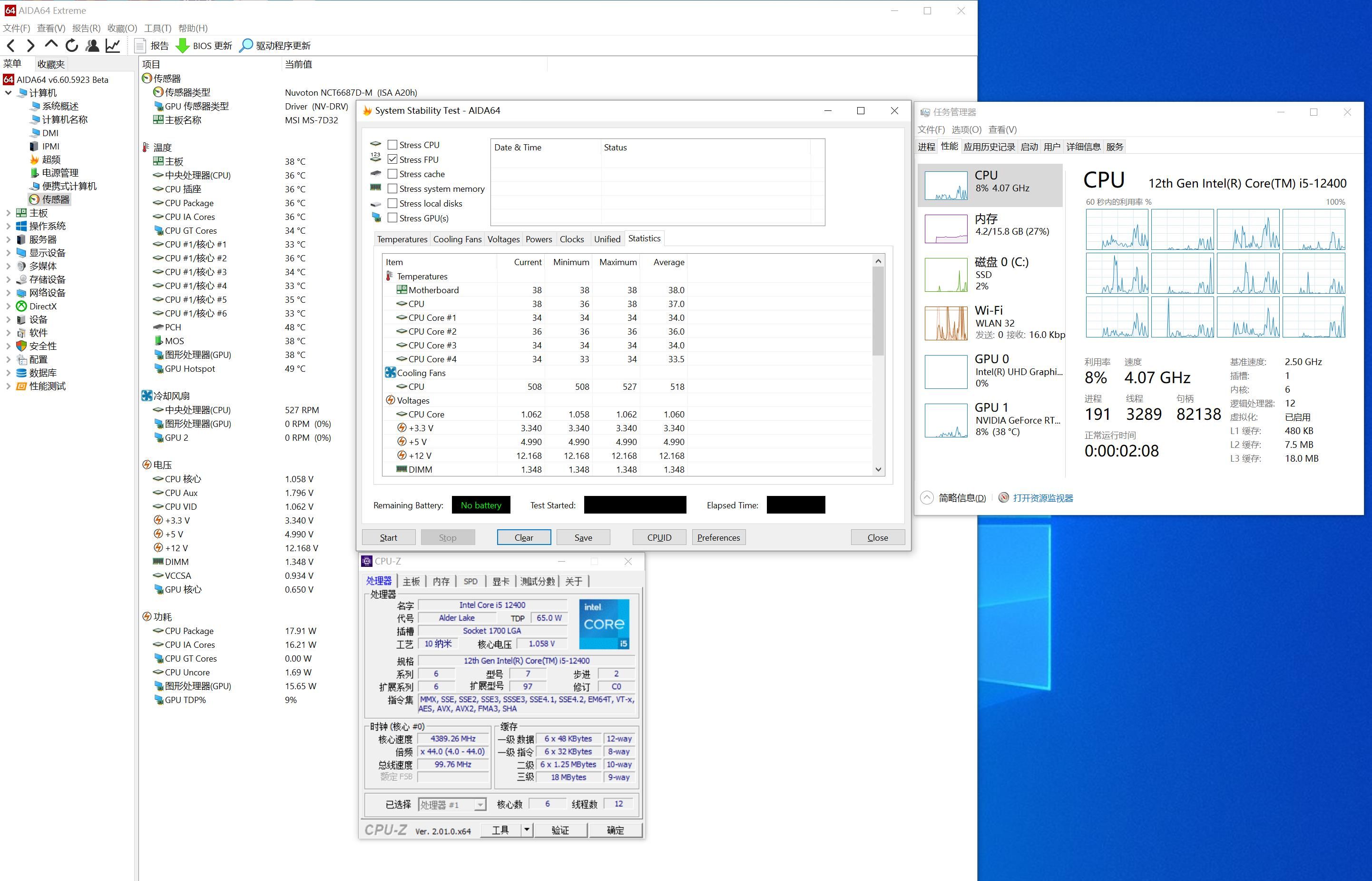Open the 处理器 #1 selection dropdown
The width and height of the screenshot is (1372, 881).
point(480,805)
